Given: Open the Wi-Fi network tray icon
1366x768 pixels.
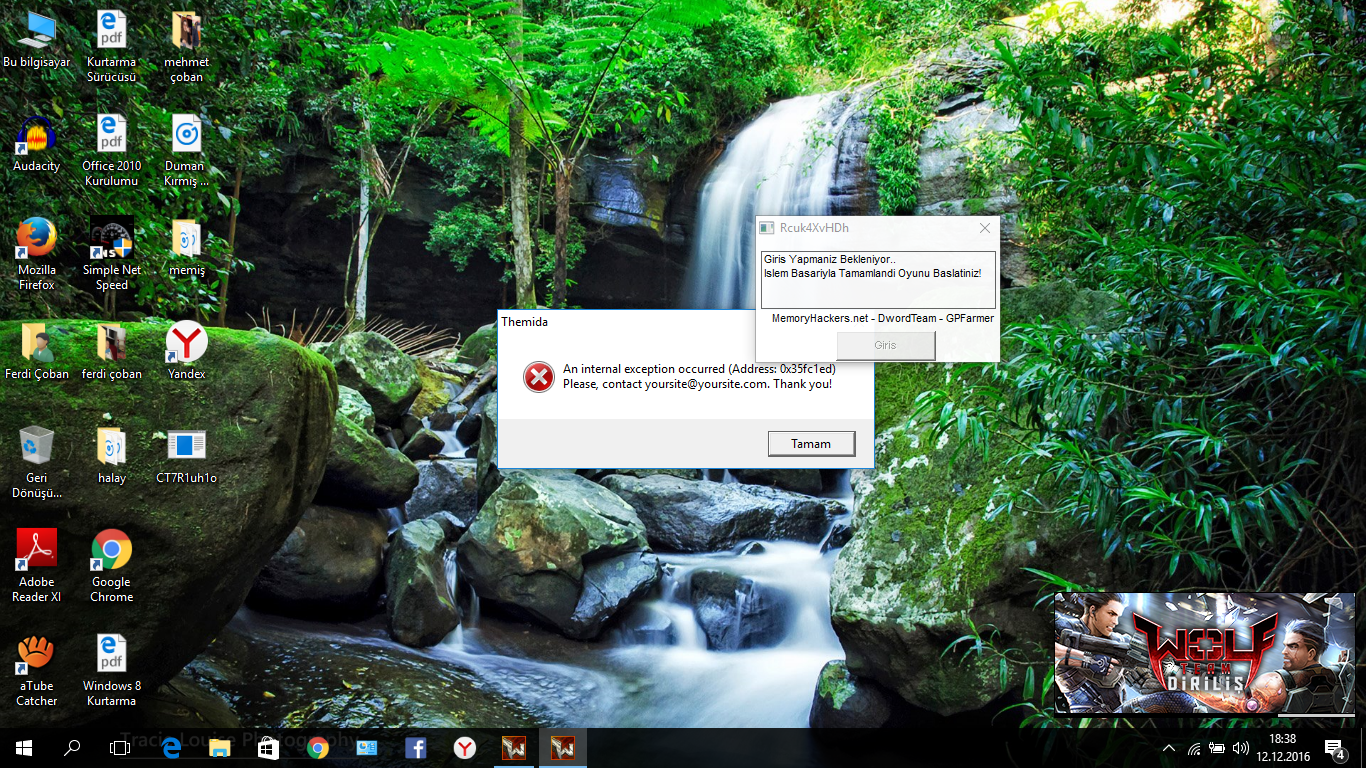Looking at the screenshot, I should [x=1194, y=748].
